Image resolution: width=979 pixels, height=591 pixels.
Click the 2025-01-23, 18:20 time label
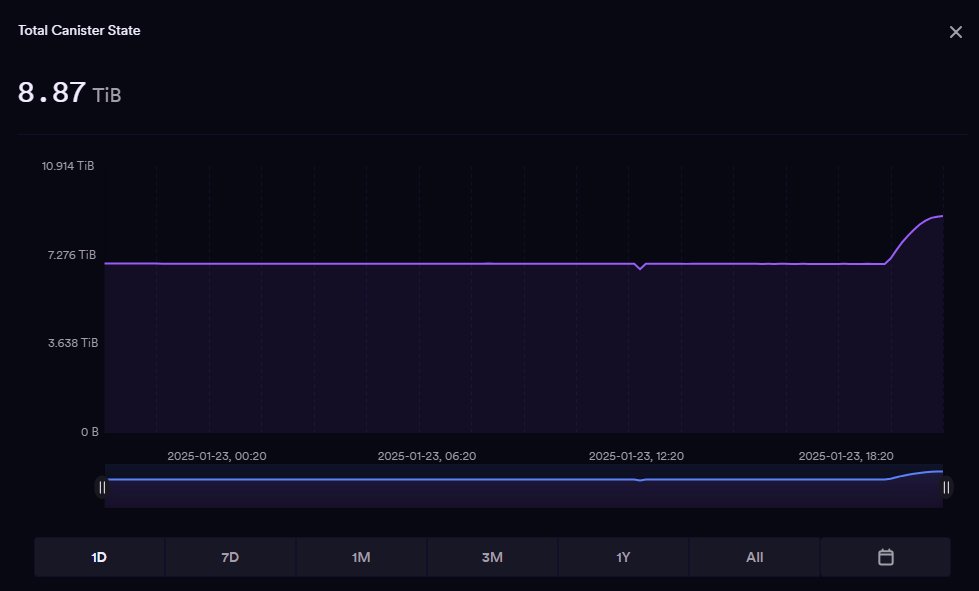846,456
